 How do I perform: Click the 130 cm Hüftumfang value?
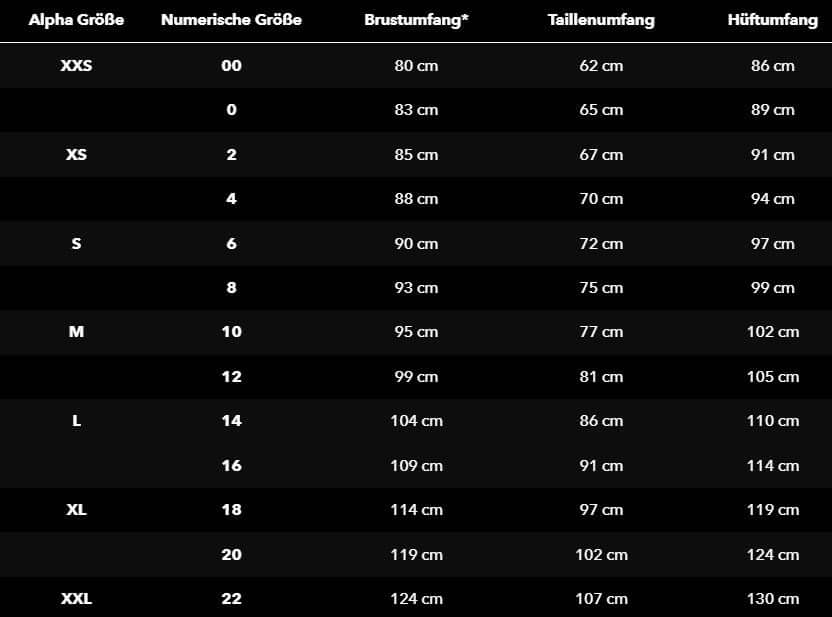pos(773,599)
